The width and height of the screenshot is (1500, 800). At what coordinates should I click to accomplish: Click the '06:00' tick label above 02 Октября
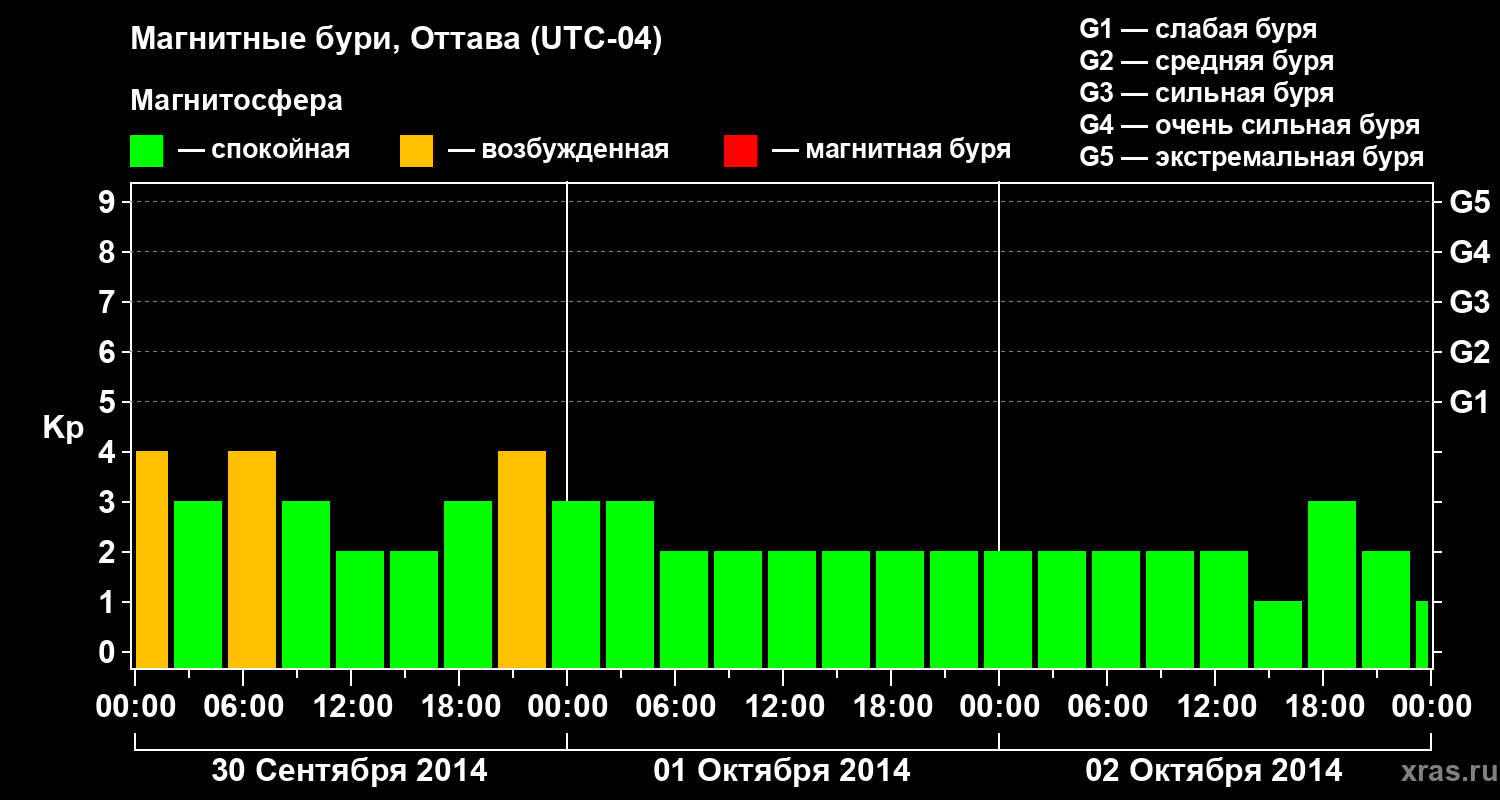click(x=1107, y=706)
